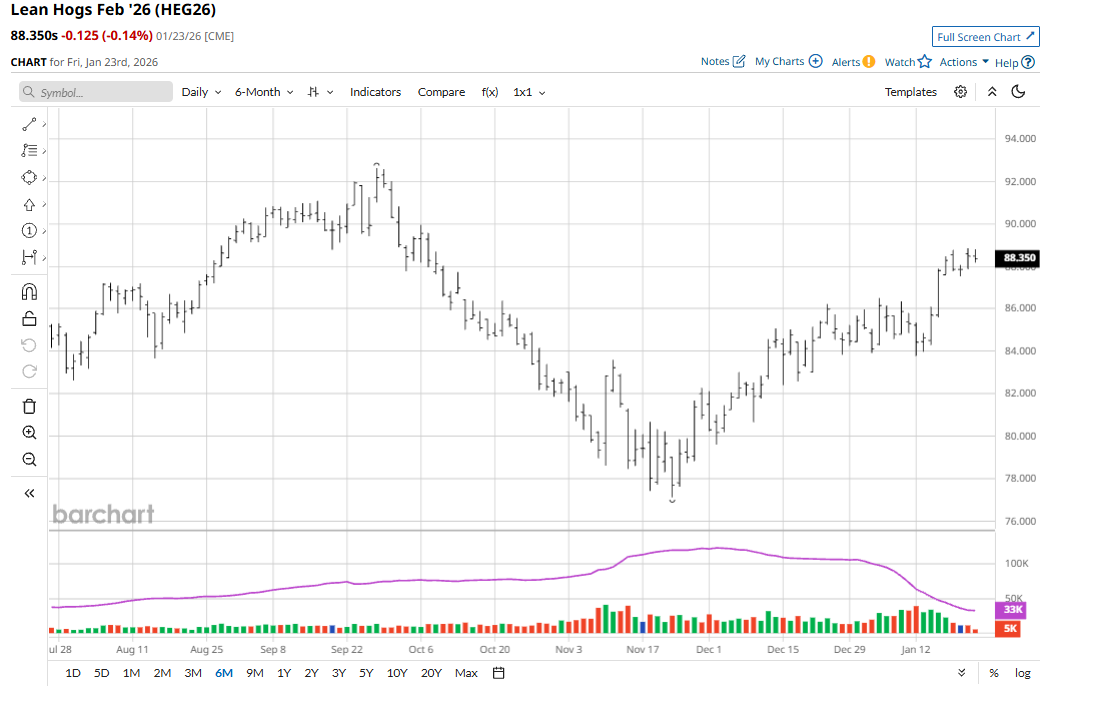Open Alerts for this contract
Image resolution: width=1093 pixels, height=701 pixels.
tap(853, 62)
